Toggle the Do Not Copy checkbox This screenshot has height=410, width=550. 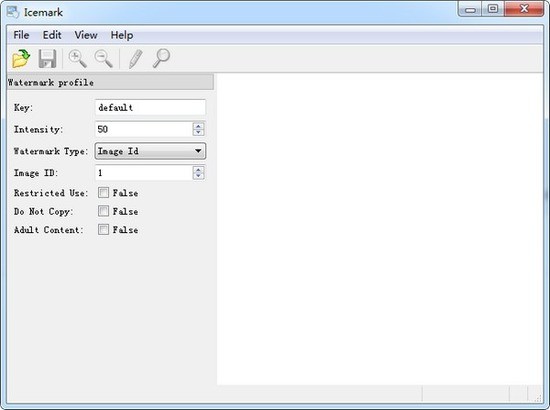tap(103, 211)
